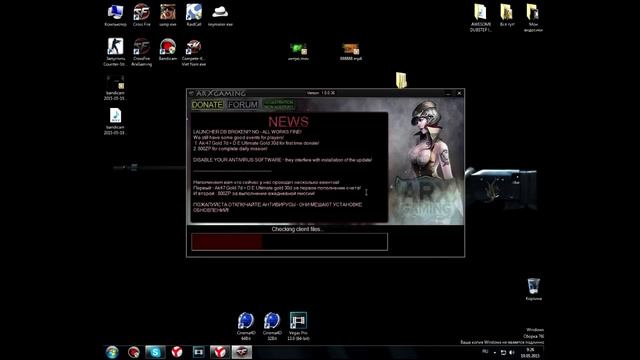Open the FORUM button in launcher
Image resolution: width=640 pixels, height=360 pixels.
click(x=243, y=105)
